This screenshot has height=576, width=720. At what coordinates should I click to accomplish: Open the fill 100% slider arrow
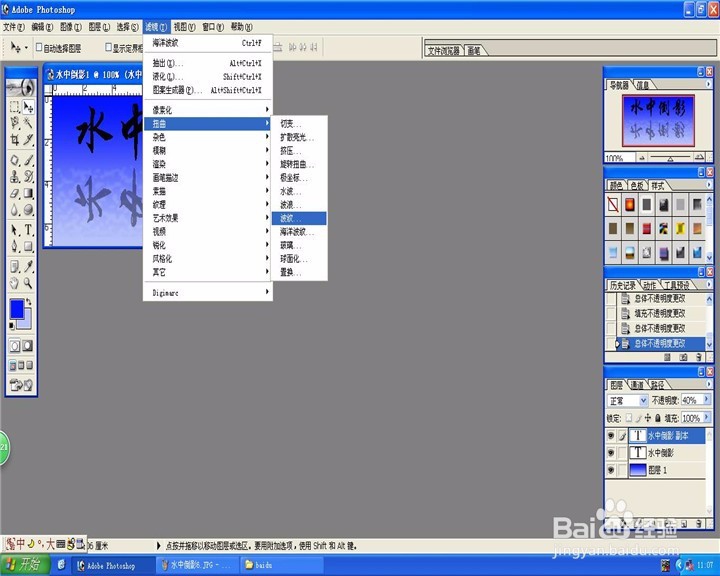coord(706,418)
